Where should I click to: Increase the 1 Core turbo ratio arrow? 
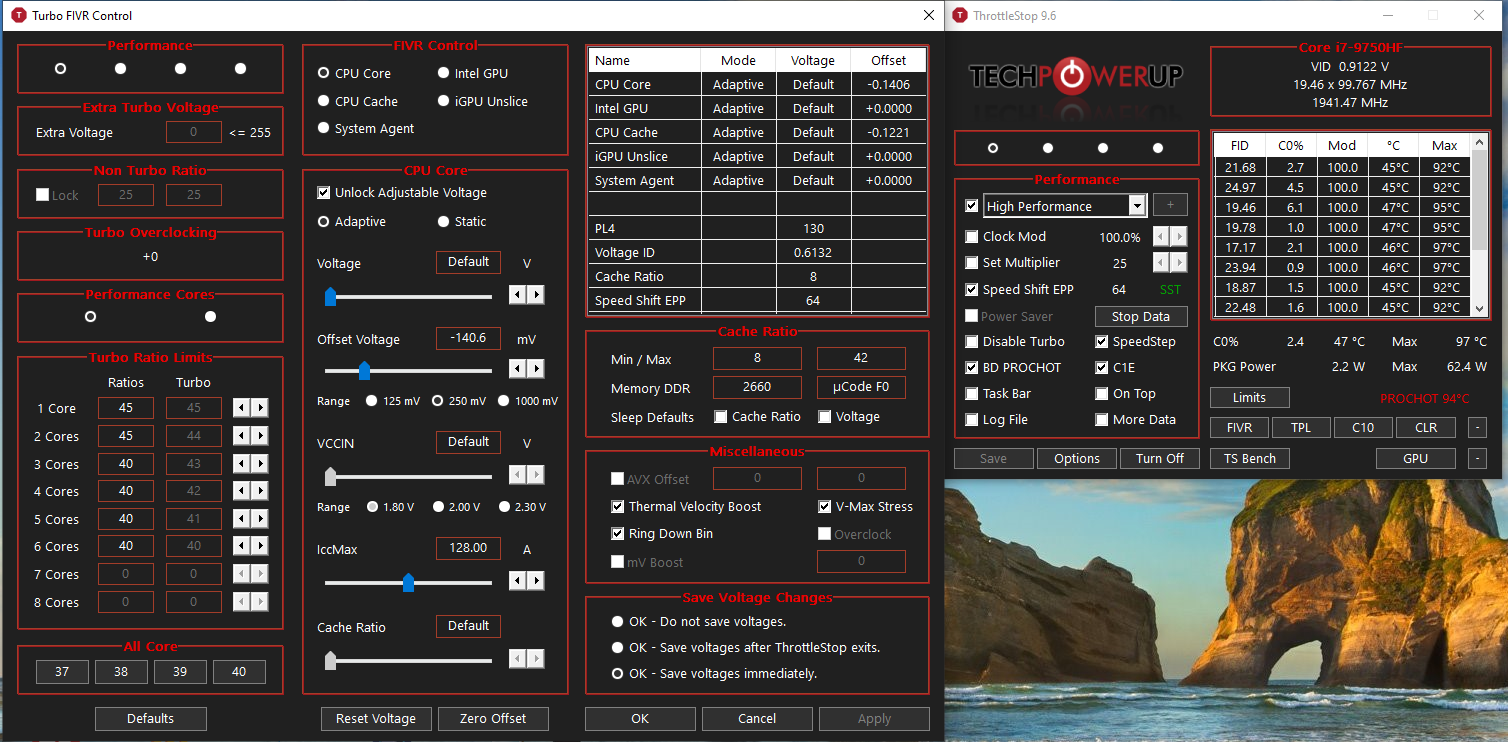pyautogui.click(x=260, y=408)
